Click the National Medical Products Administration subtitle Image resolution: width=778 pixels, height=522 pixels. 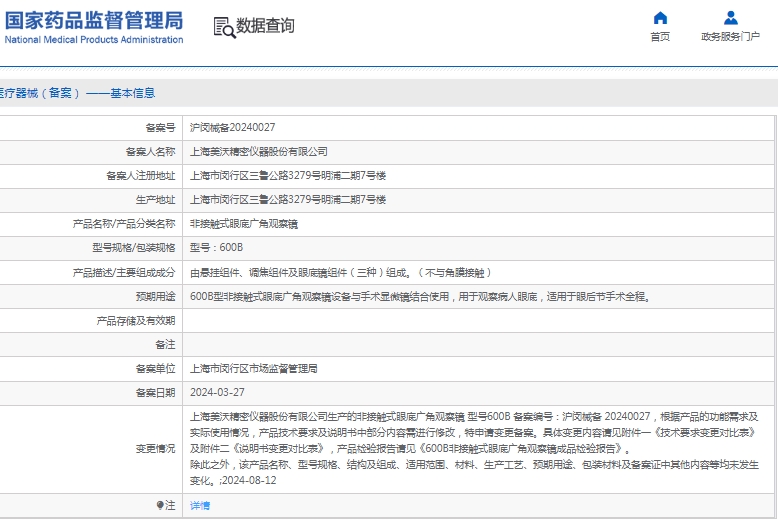(94, 39)
